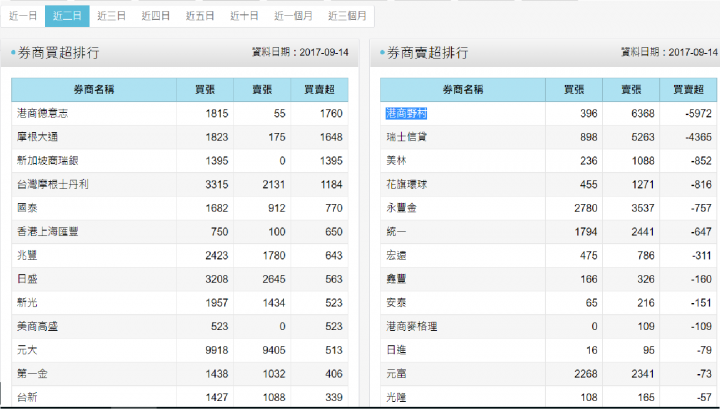Screen dimensions: 720x410
Task: Click broker name 台新
Action: [x=27, y=397]
